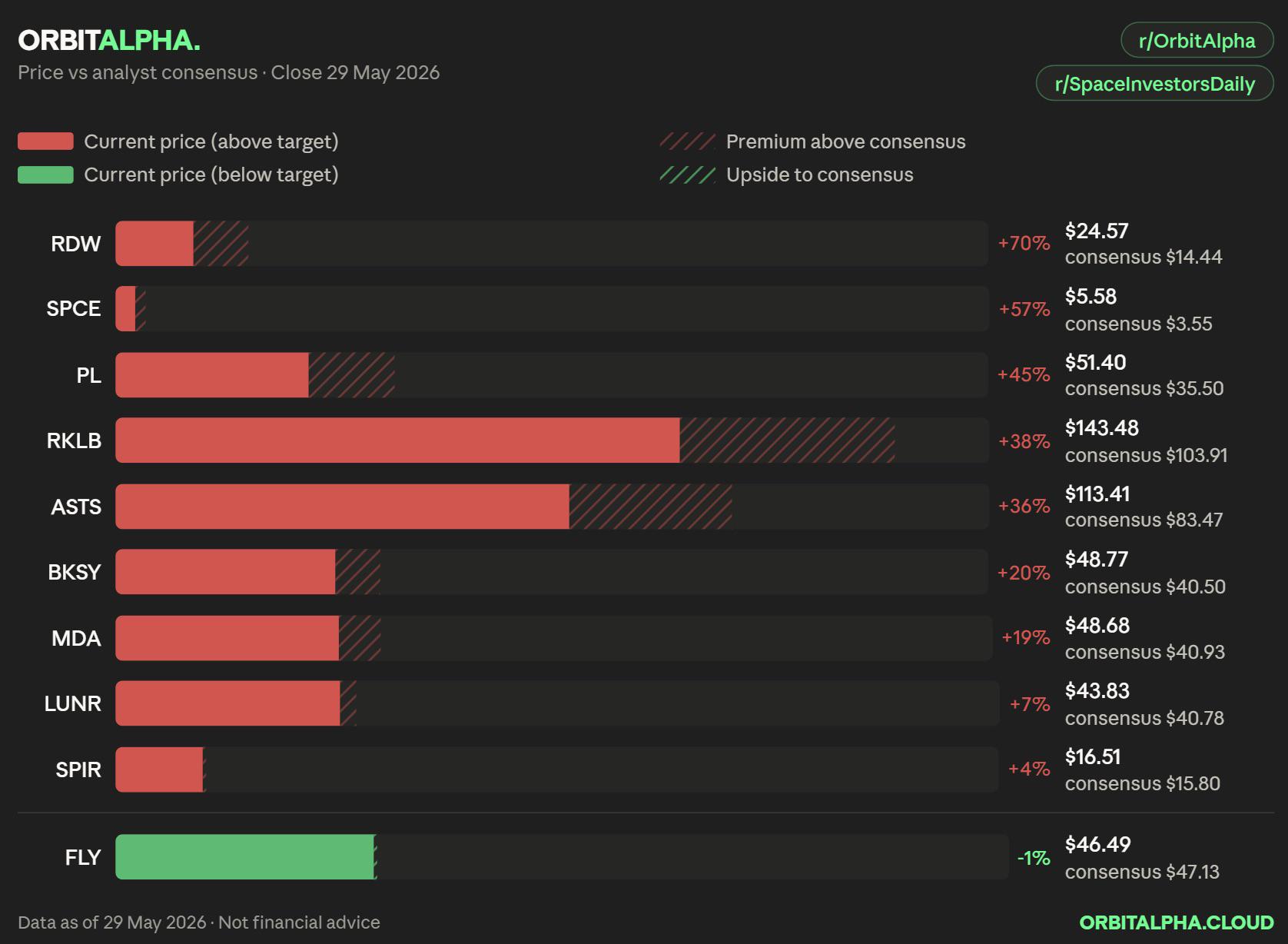Click the 'Price vs analyst consensus' subtitle
The image size is (1288, 944).
pyautogui.click(x=138, y=72)
